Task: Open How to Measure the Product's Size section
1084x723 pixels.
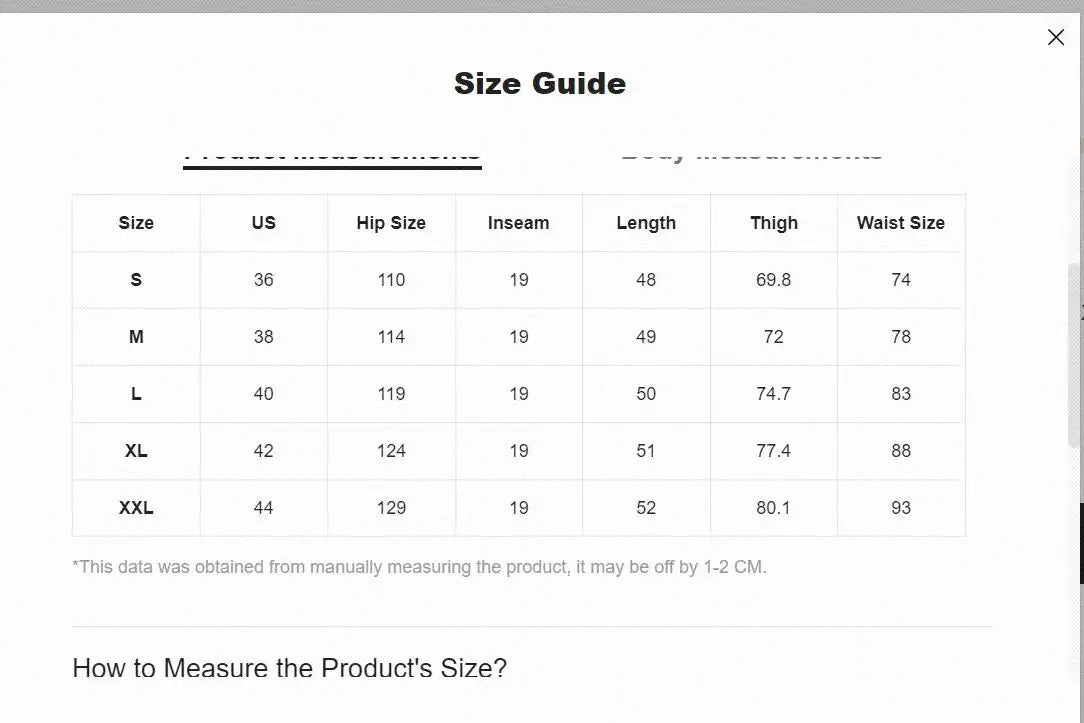Action: pyautogui.click(x=289, y=668)
